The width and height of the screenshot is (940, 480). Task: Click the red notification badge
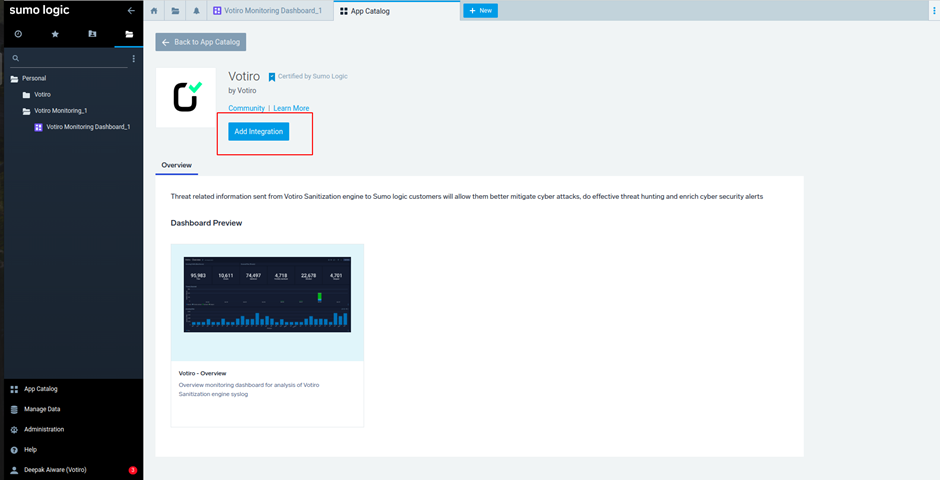[132, 470]
